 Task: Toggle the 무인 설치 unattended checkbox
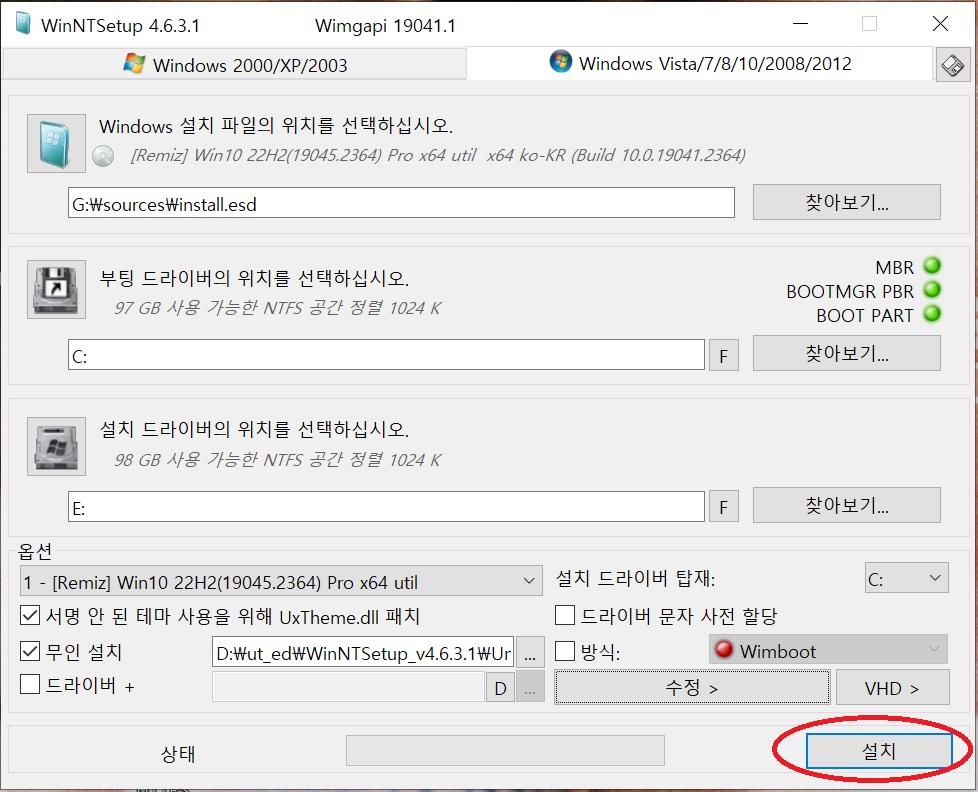(30, 651)
